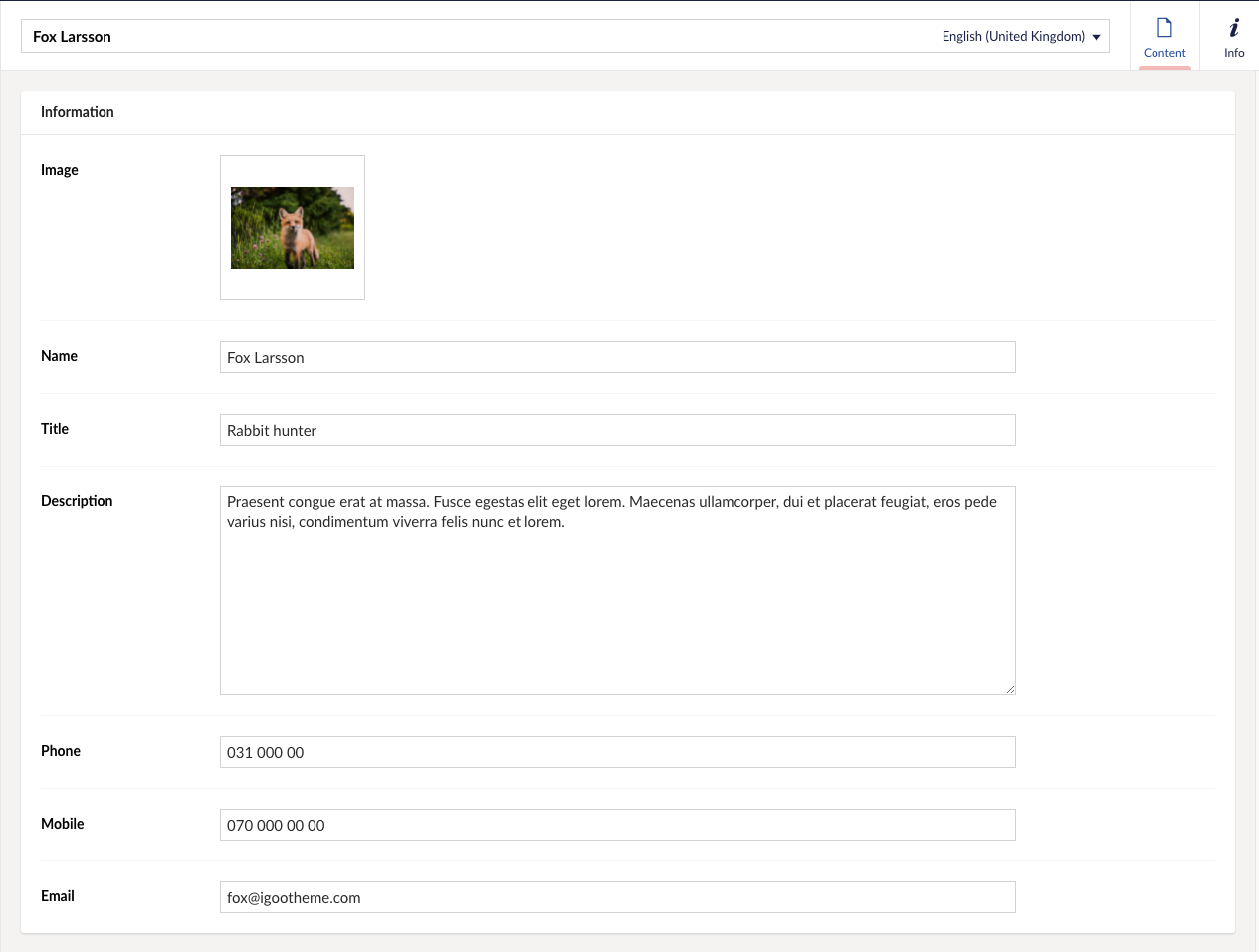Click the Phone property label
Viewport: 1259px width, 952px height.
point(61,751)
